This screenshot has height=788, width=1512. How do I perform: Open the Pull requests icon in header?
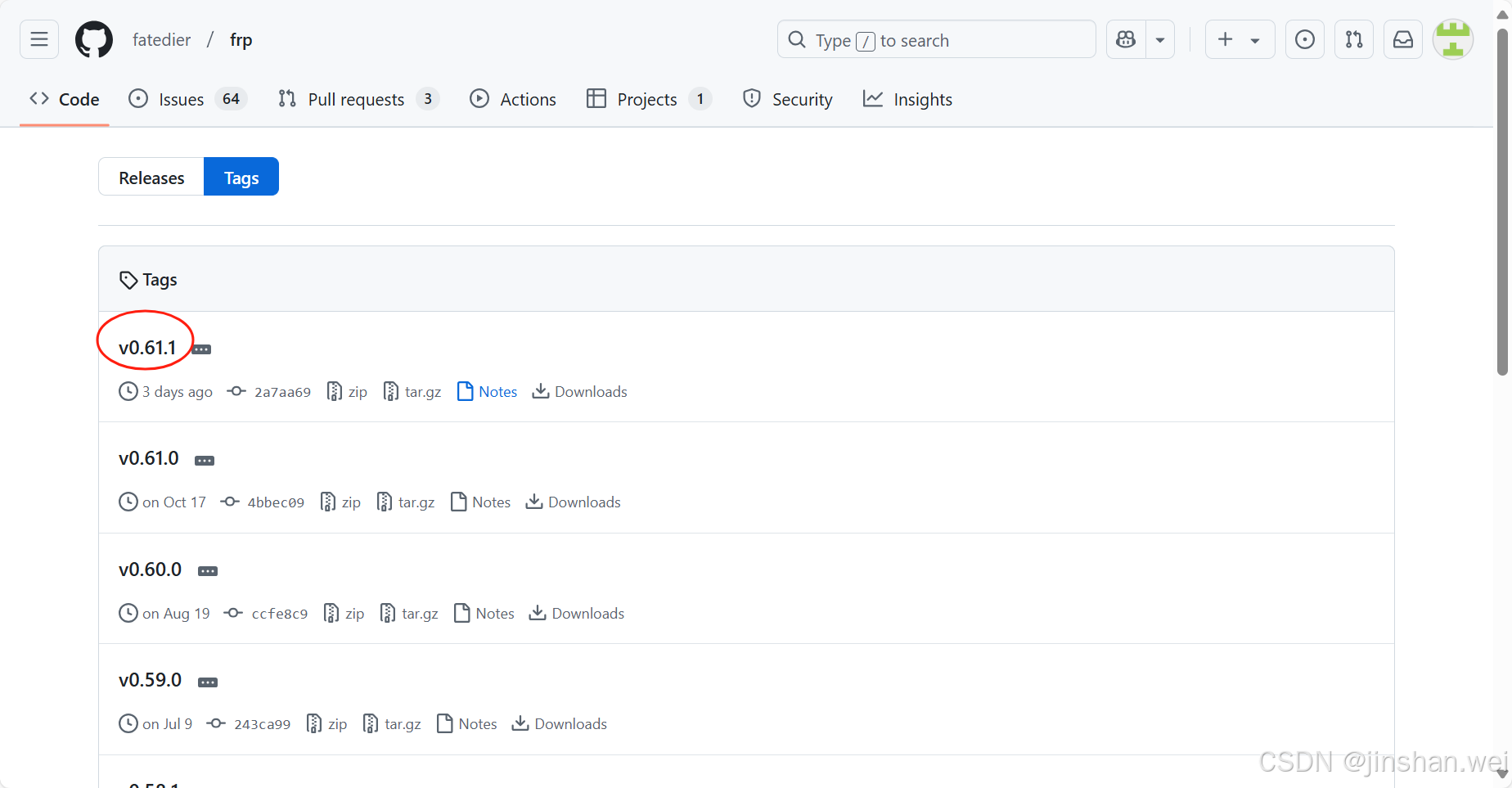click(x=1354, y=39)
